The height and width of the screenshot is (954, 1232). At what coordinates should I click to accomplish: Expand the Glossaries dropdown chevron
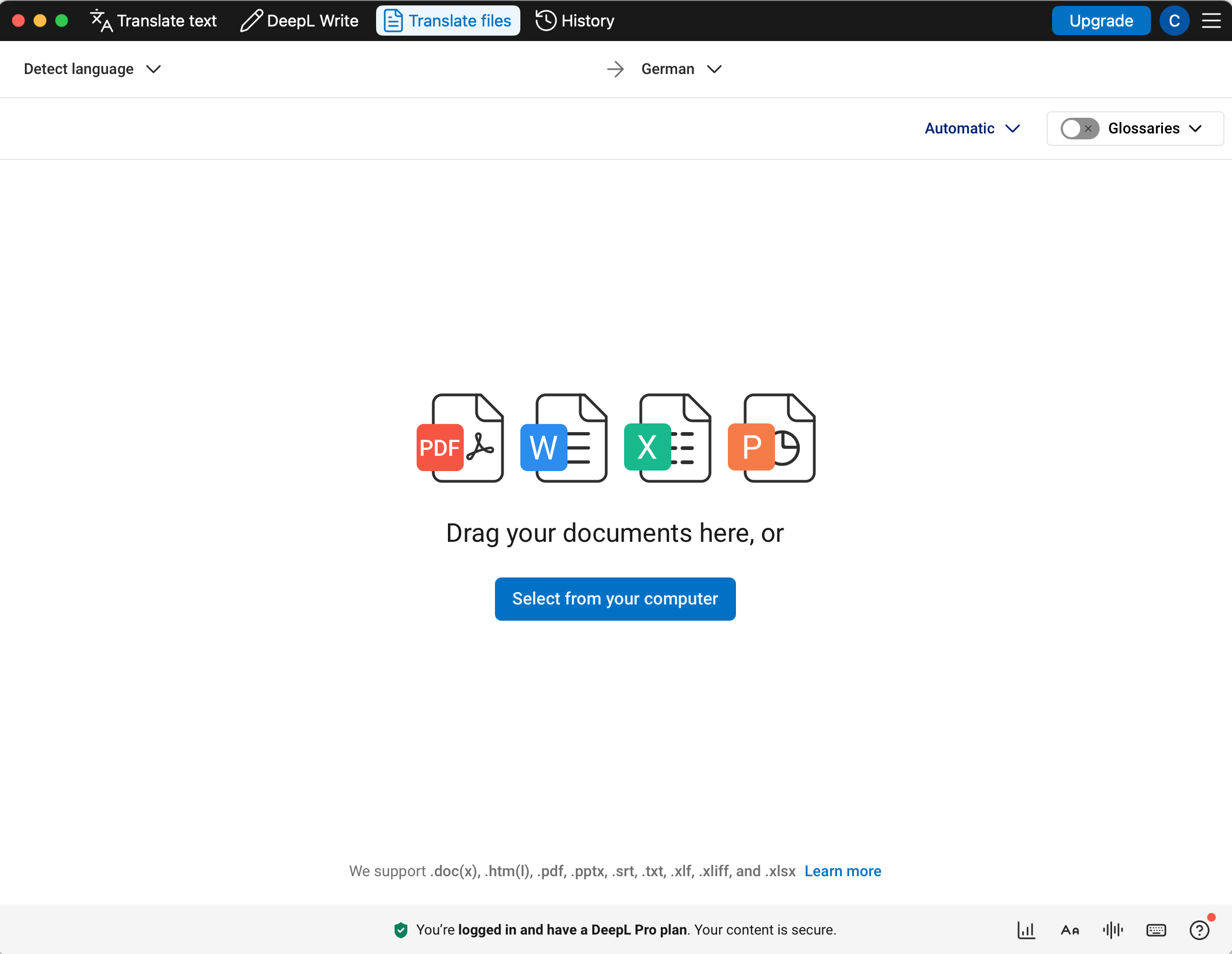click(1195, 129)
